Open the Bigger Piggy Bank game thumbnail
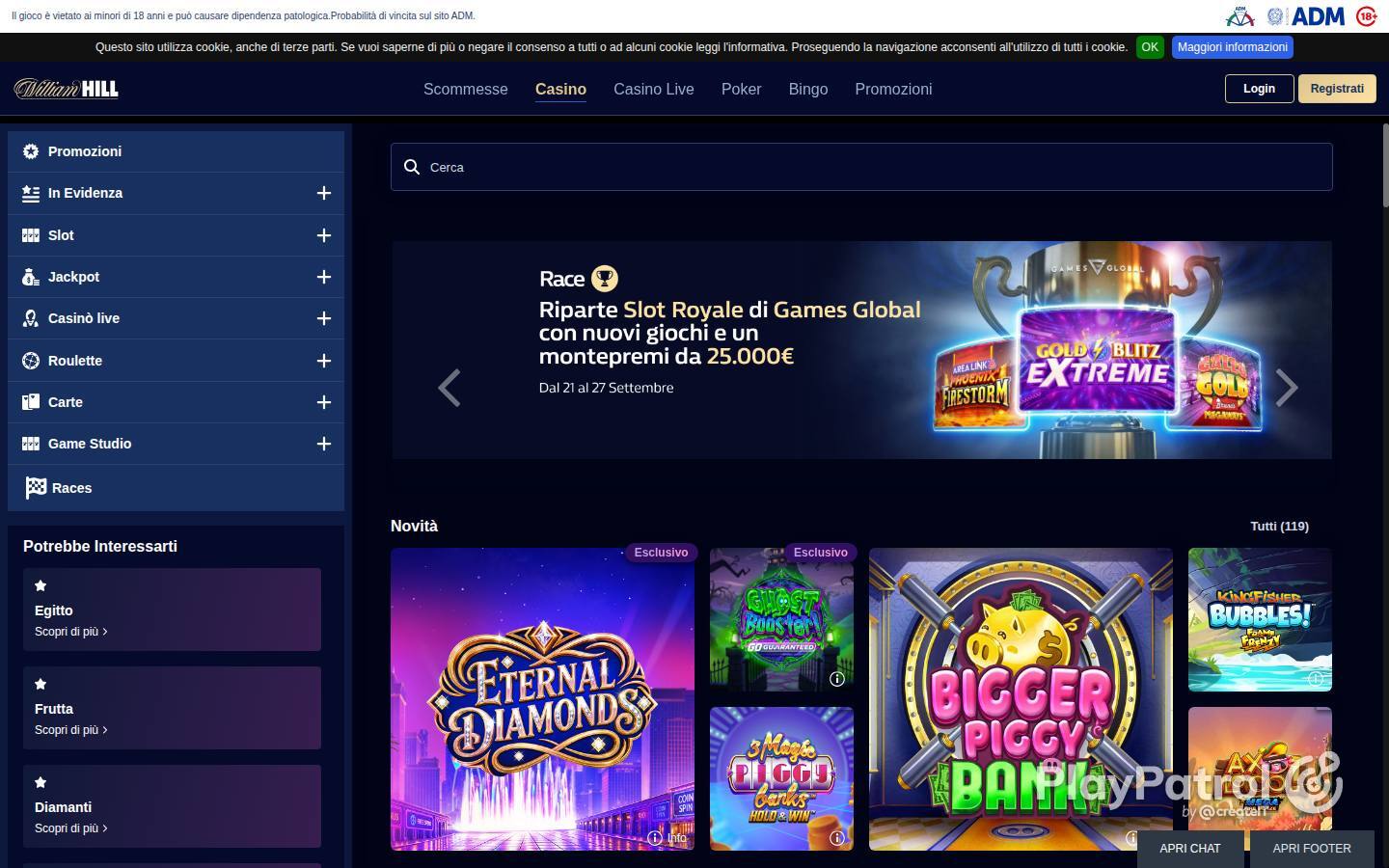 (1021, 699)
